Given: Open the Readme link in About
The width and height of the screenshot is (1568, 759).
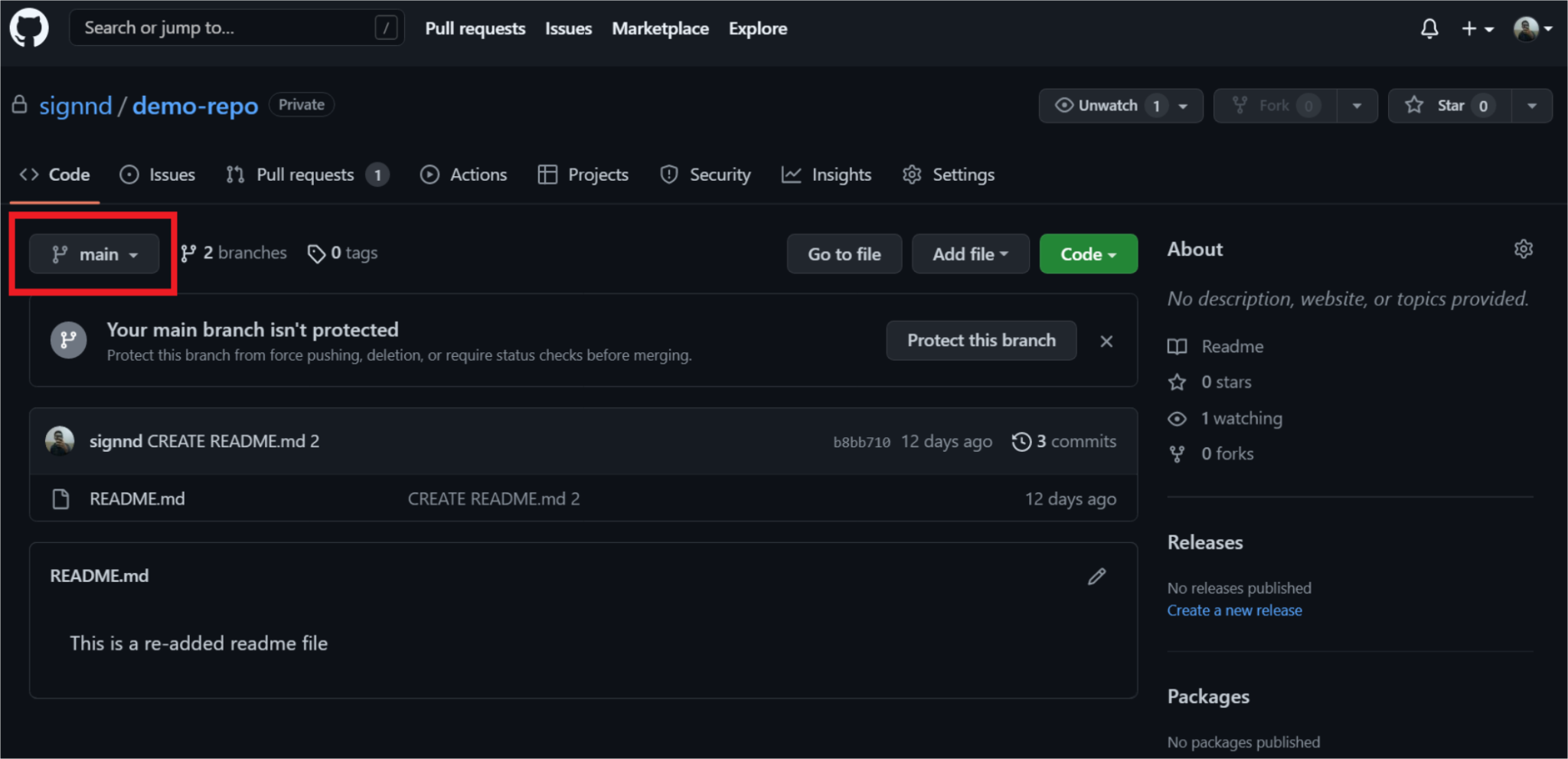Looking at the screenshot, I should point(1216,346).
